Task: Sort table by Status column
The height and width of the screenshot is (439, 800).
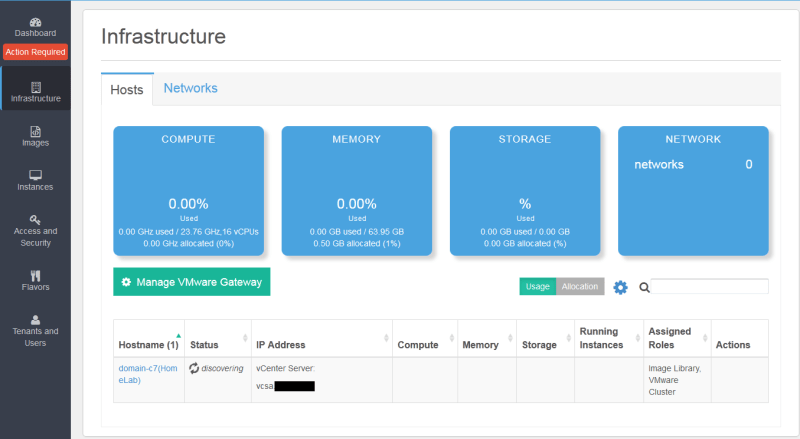Action: coord(204,344)
